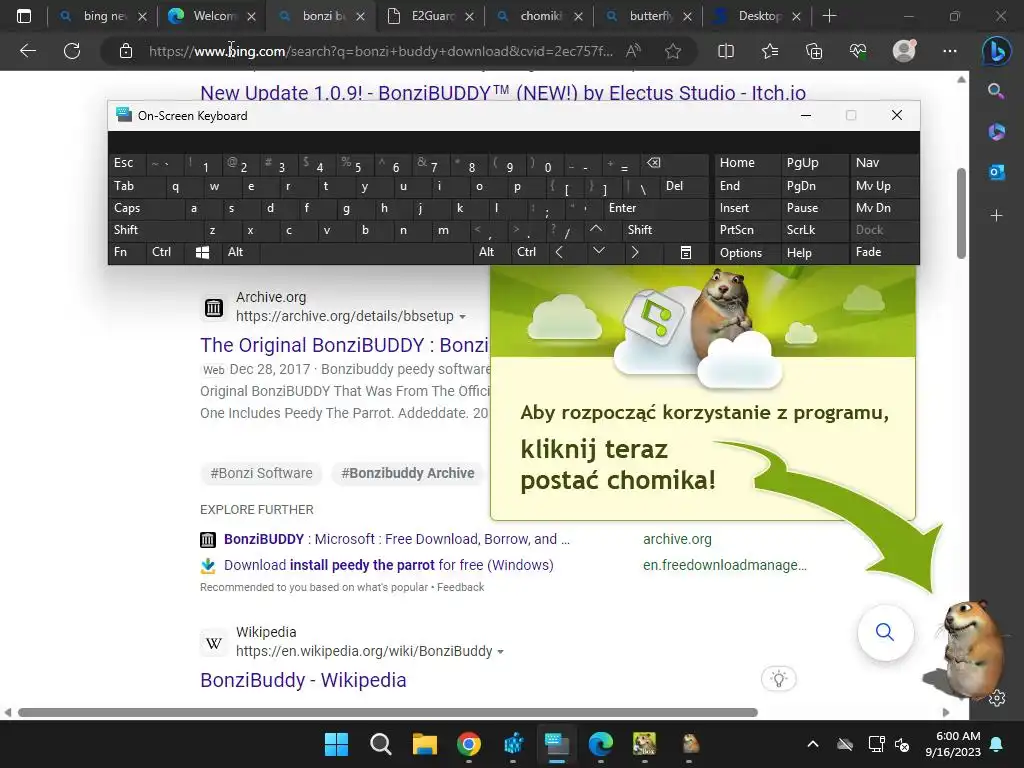Viewport: 1024px width, 768px height.
Task: Open a new tab with plus button
Action: click(829, 16)
